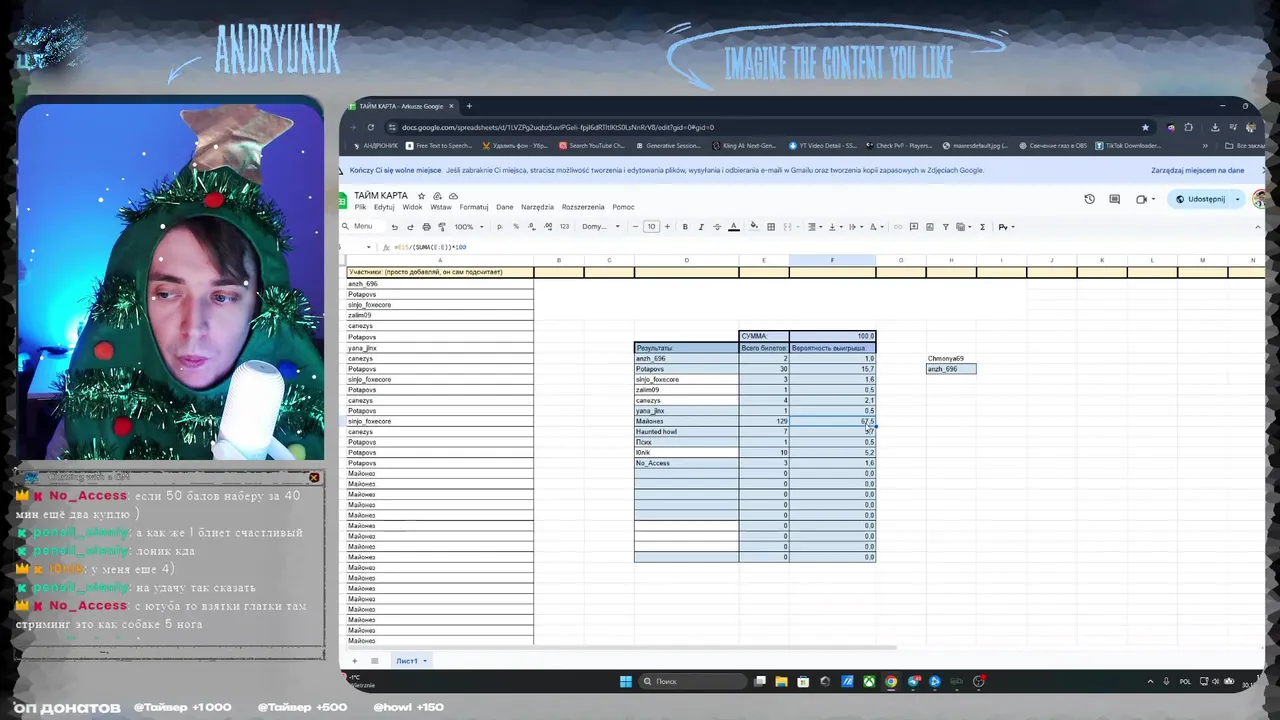Select the cell containing Майонез in results
Screen dimensions: 1280x720
coord(686,421)
